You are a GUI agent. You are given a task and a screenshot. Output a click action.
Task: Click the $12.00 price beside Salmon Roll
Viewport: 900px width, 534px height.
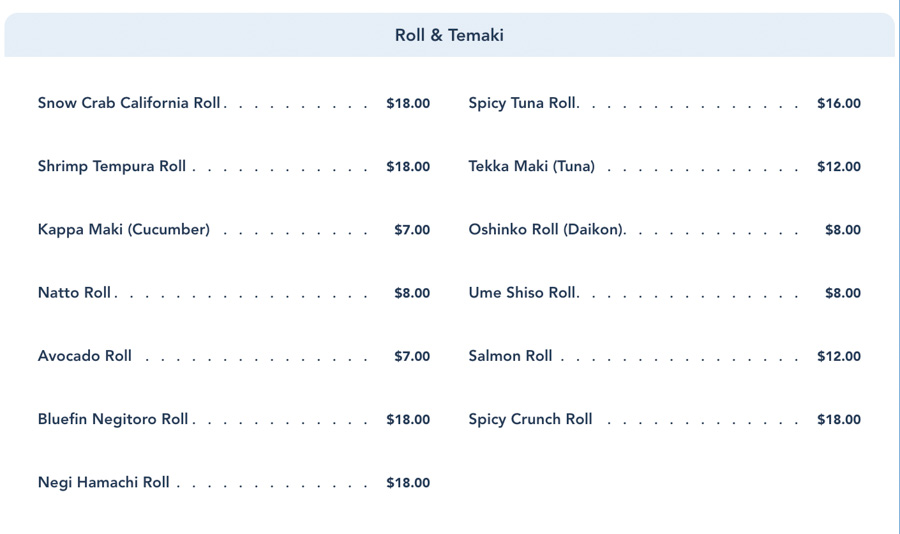tap(838, 356)
